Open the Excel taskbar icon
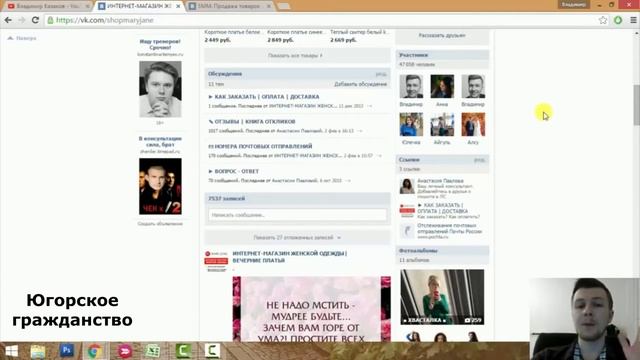Screen dimensions: 640x360 pos(153,351)
